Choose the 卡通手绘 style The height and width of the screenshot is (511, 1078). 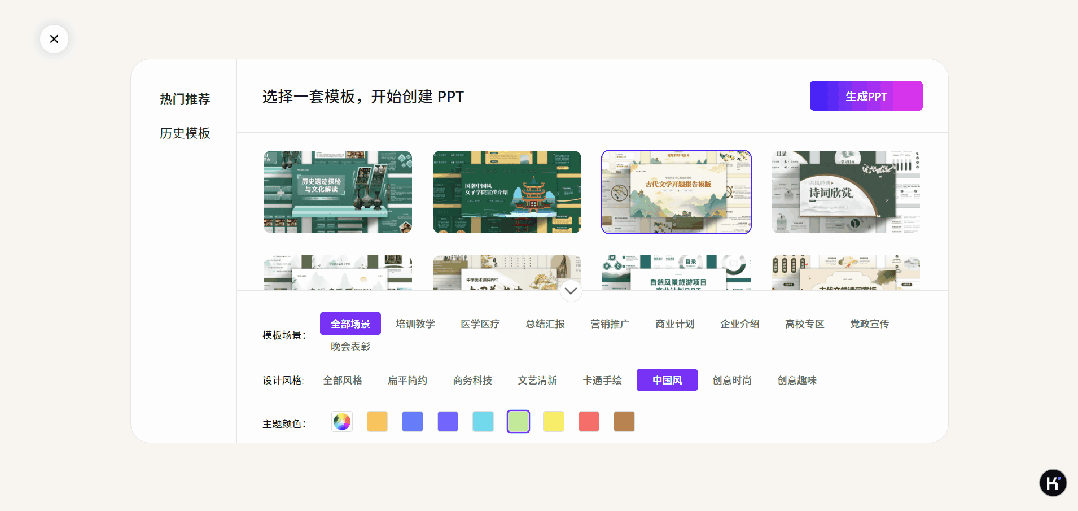(602, 380)
